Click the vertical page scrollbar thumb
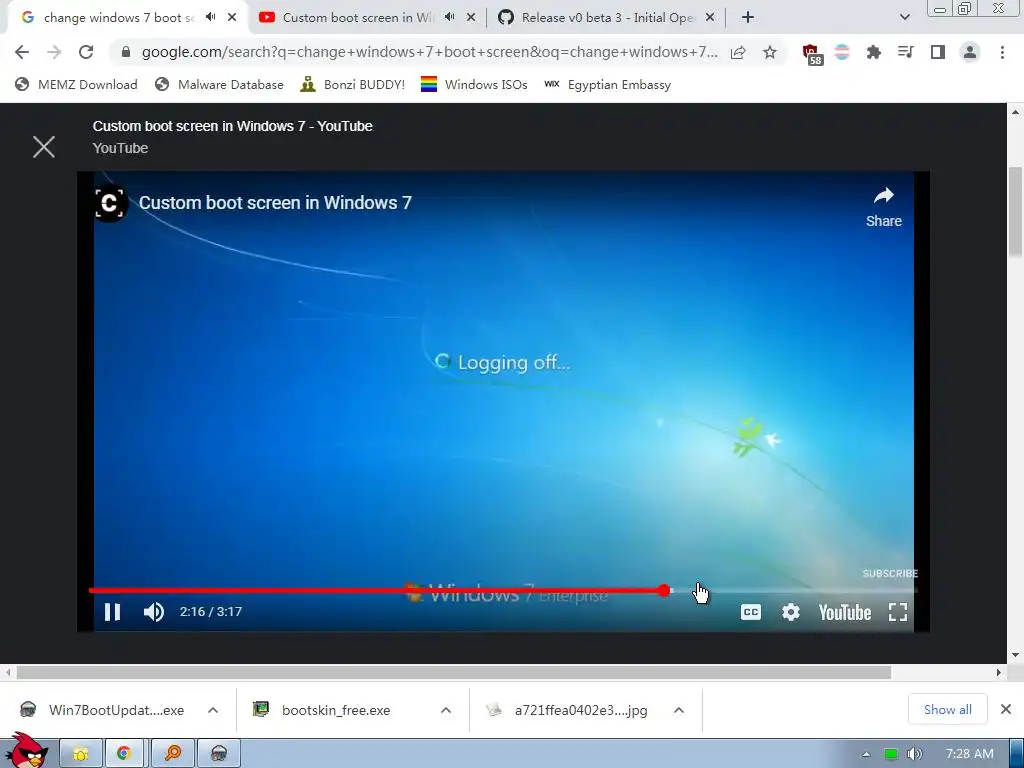 1016,212
